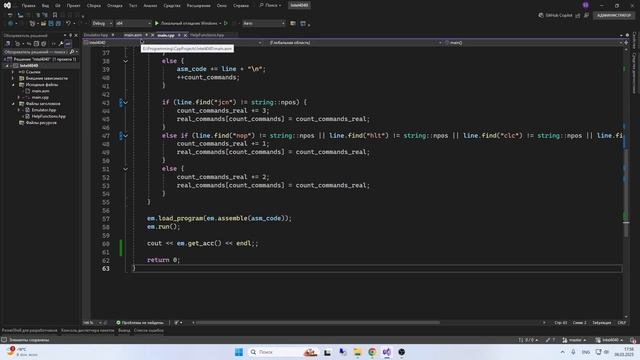The image size is (640, 360).
Task: Select Emulator.hpp in Solution Explorer
Action: click(x=43, y=110)
